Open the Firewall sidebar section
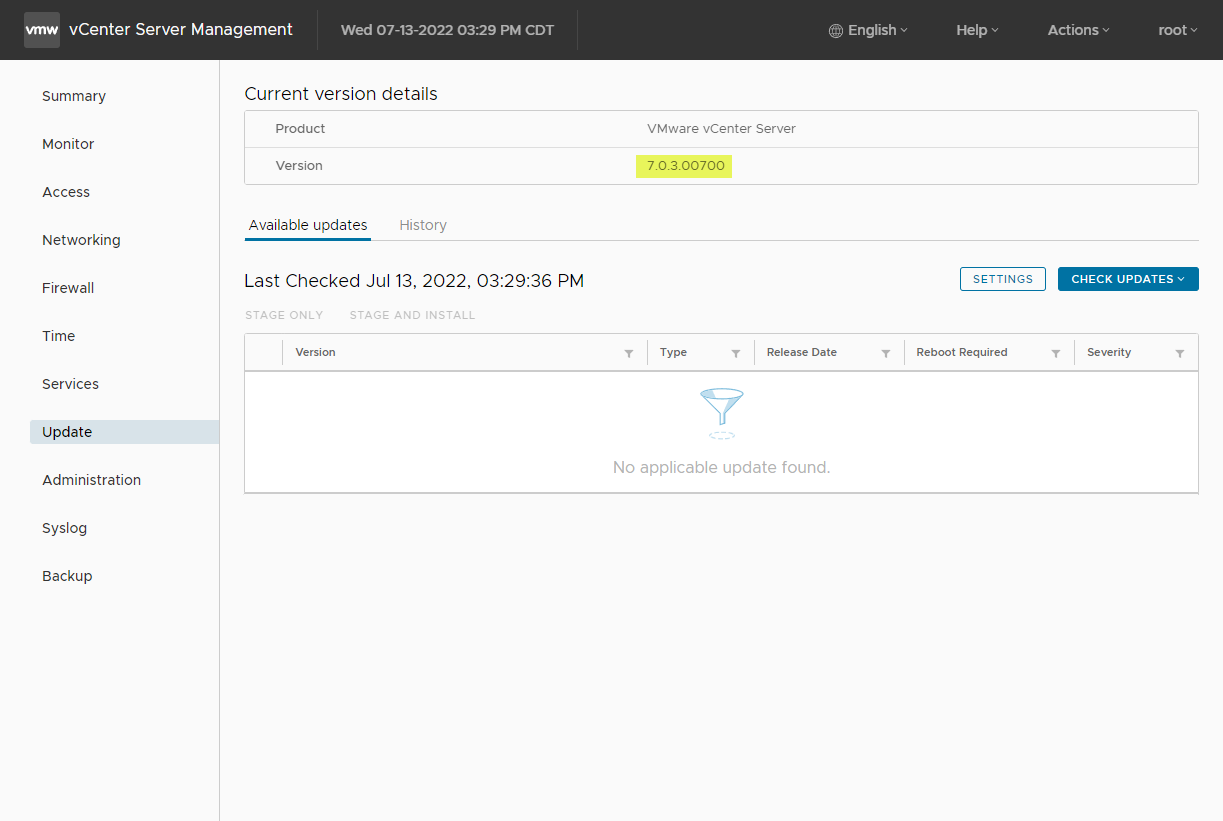Screen dimensions: 1223x821 (x=68, y=288)
